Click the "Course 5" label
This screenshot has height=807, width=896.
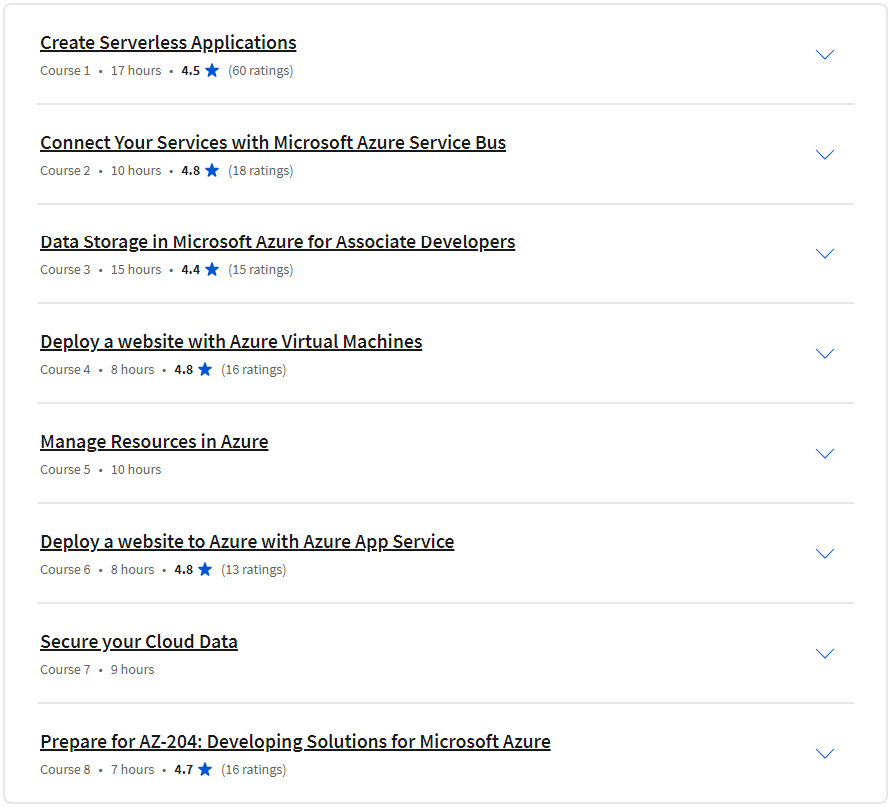point(65,469)
